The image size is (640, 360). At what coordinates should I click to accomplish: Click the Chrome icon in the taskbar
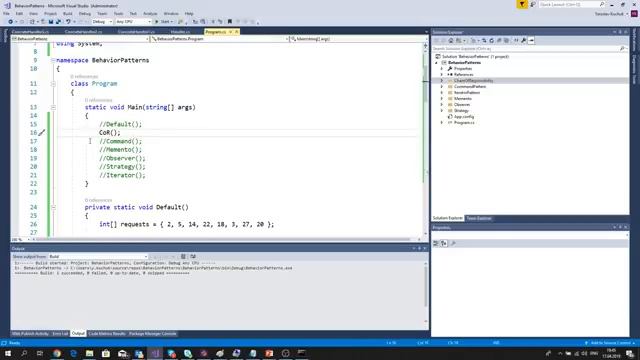[57, 353]
